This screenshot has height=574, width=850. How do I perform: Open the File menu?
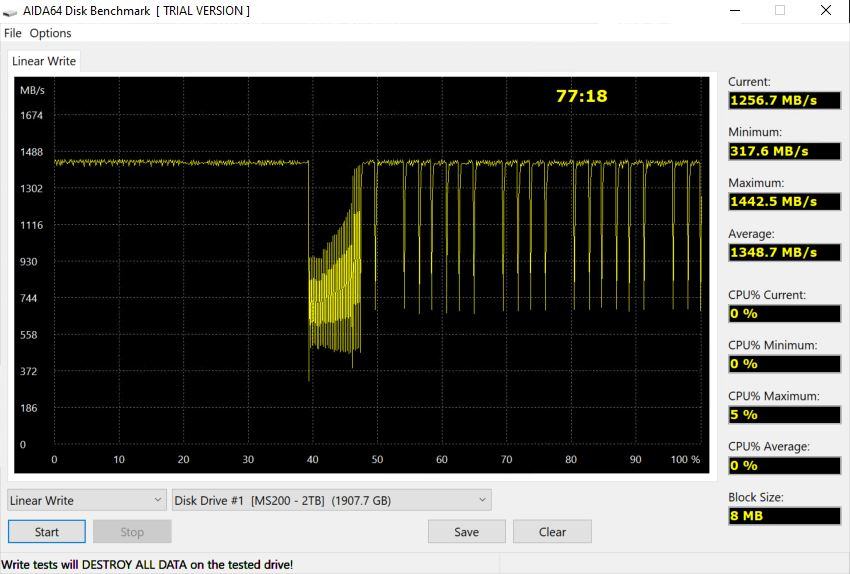(12, 33)
